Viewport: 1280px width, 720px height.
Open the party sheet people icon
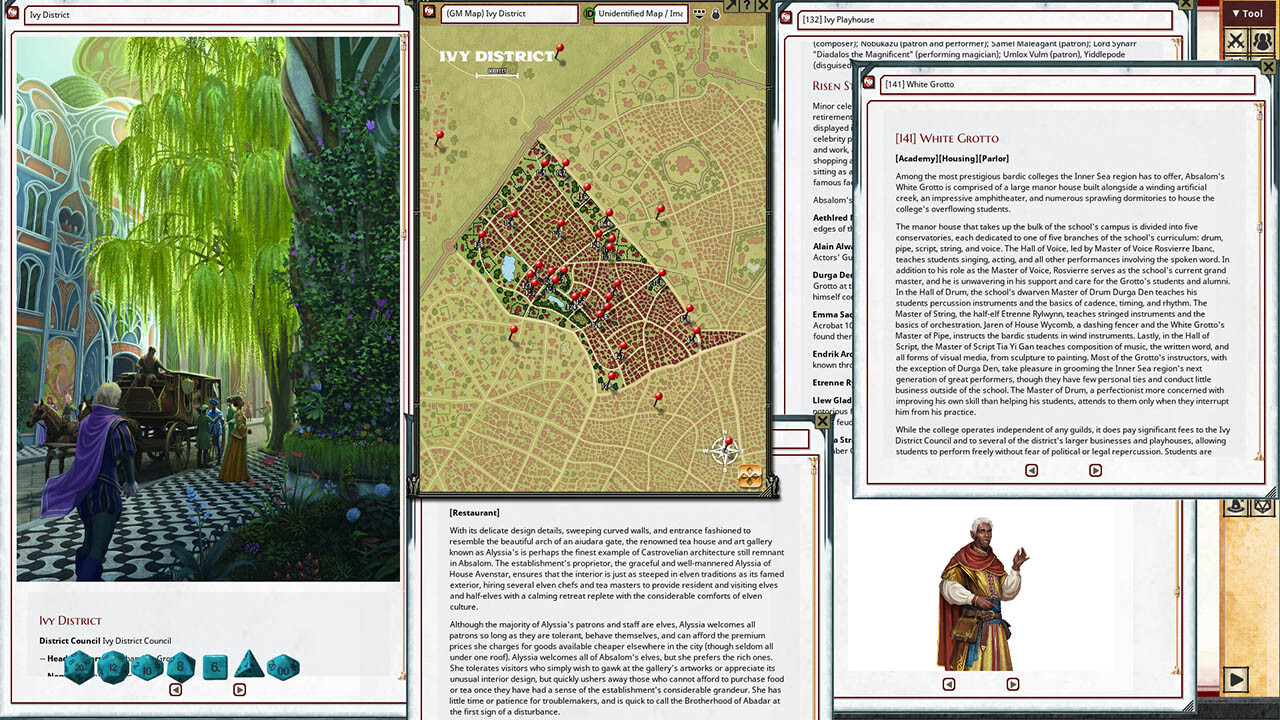pyautogui.click(x=1263, y=41)
